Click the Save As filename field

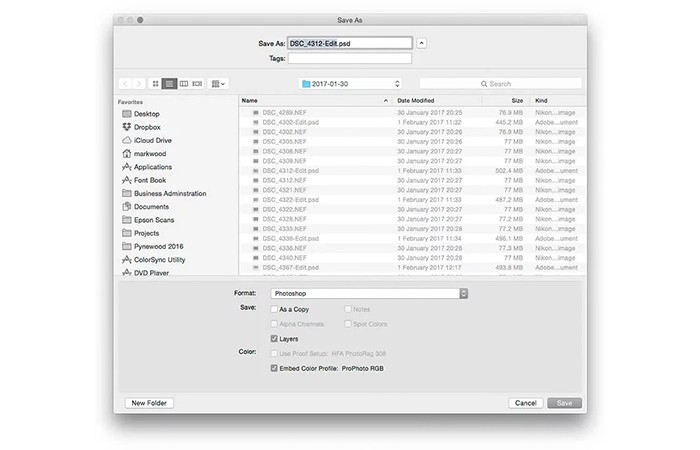(x=350, y=43)
